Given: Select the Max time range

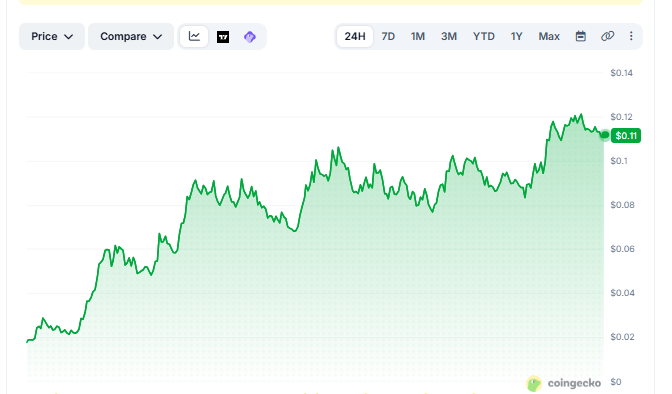Looking at the screenshot, I should click(x=549, y=36).
